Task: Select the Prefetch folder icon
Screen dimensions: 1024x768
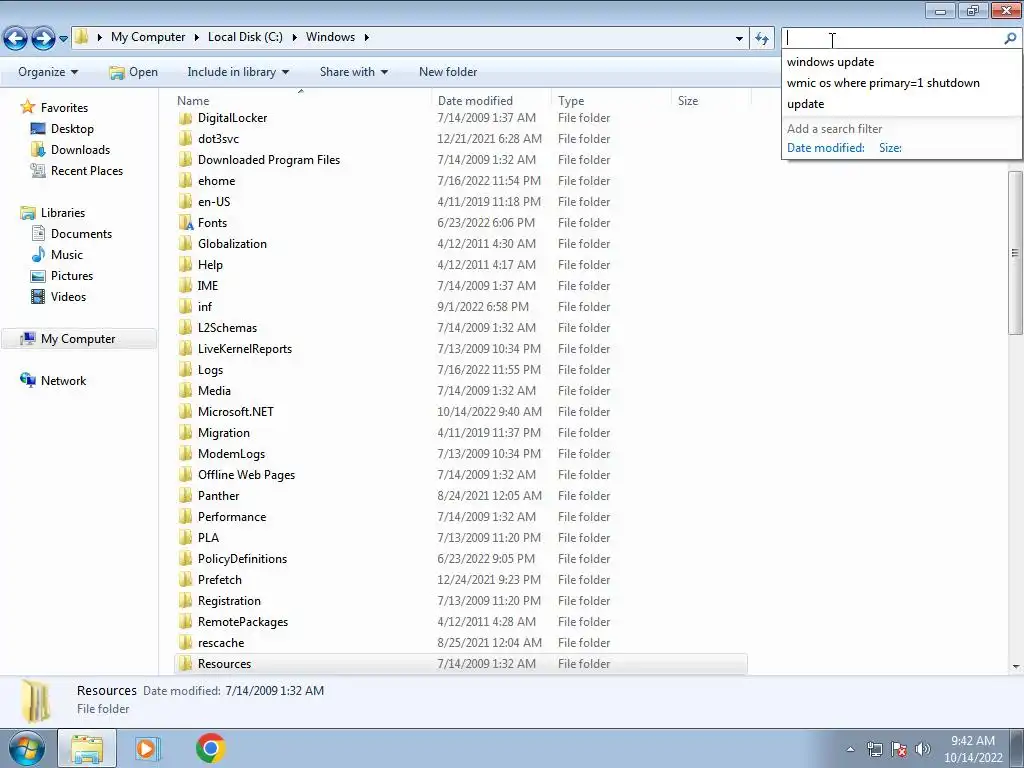Action: tap(185, 580)
